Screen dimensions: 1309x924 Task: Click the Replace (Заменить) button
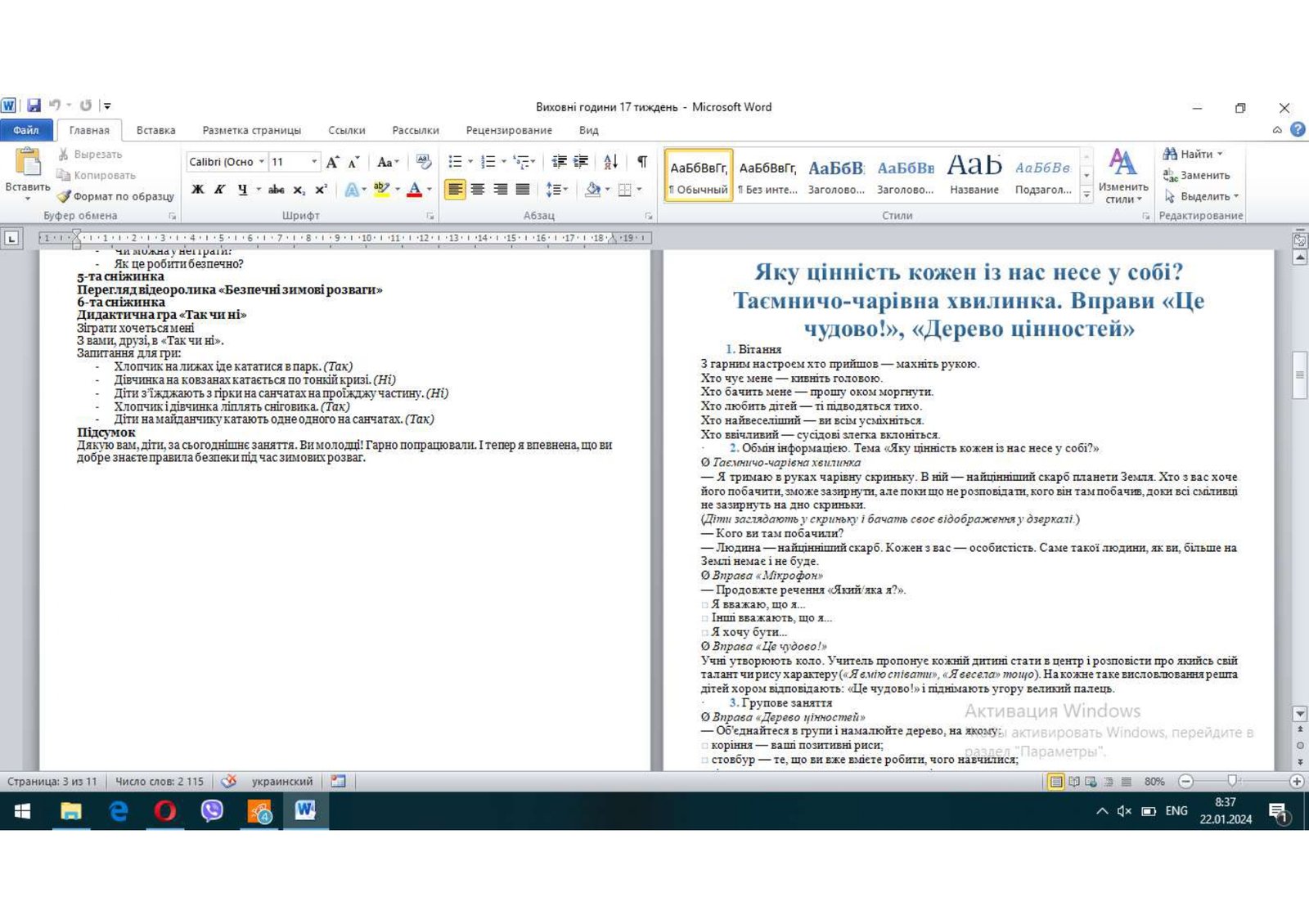coord(1197,175)
